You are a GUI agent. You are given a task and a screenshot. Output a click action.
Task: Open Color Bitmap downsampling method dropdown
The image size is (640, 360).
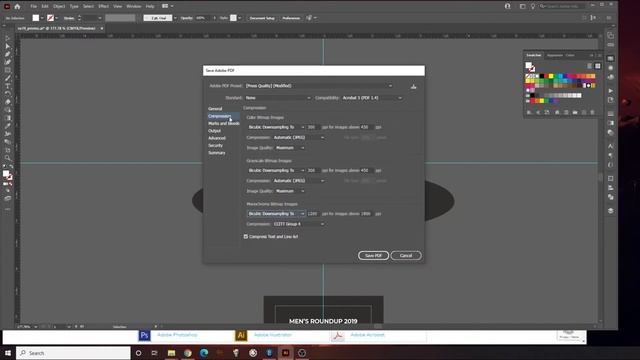(276, 127)
